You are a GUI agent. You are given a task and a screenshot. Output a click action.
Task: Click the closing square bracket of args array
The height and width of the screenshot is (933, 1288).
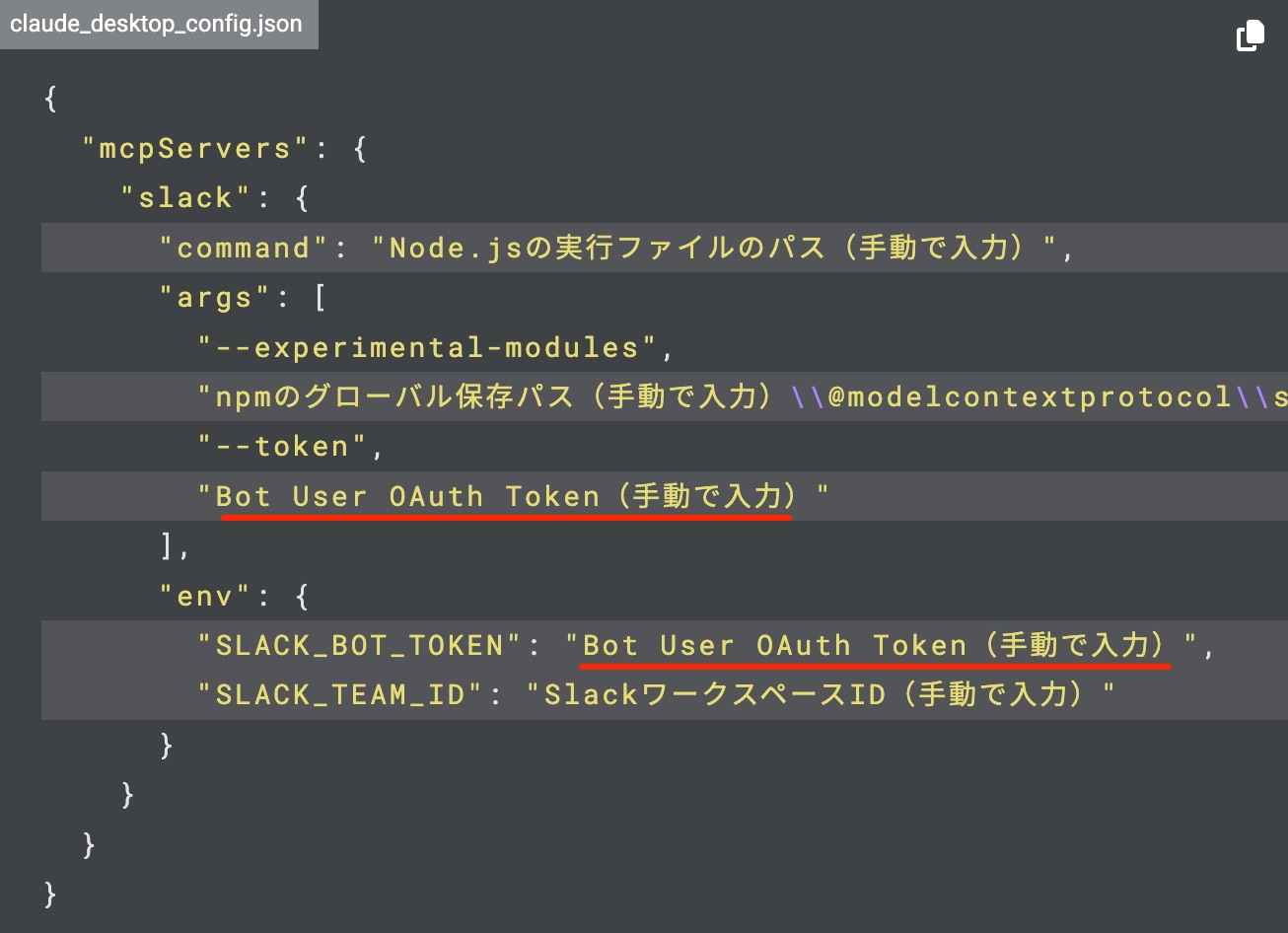pyautogui.click(x=168, y=545)
